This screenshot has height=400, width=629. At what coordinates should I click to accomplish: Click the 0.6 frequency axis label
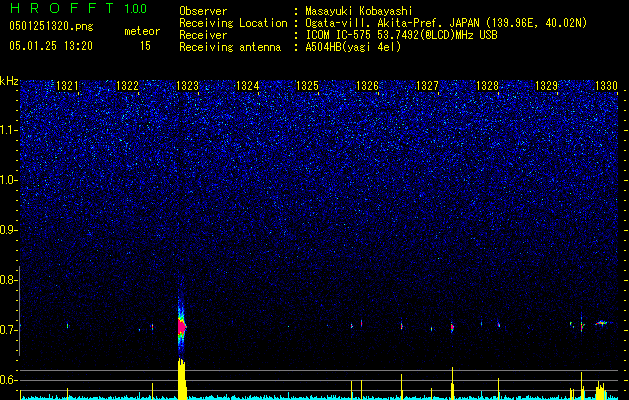pyautogui.click(x=8, y=380)
